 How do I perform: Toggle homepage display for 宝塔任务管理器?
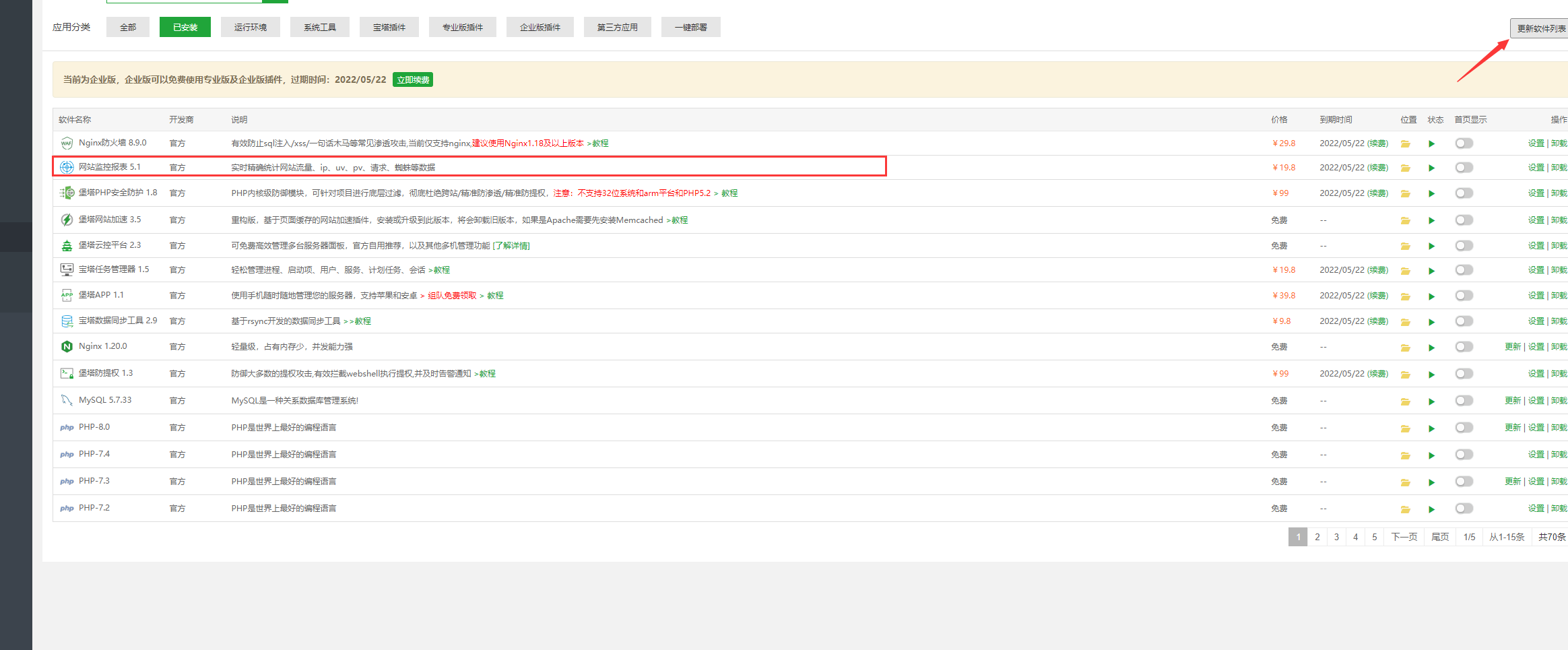1464,269
